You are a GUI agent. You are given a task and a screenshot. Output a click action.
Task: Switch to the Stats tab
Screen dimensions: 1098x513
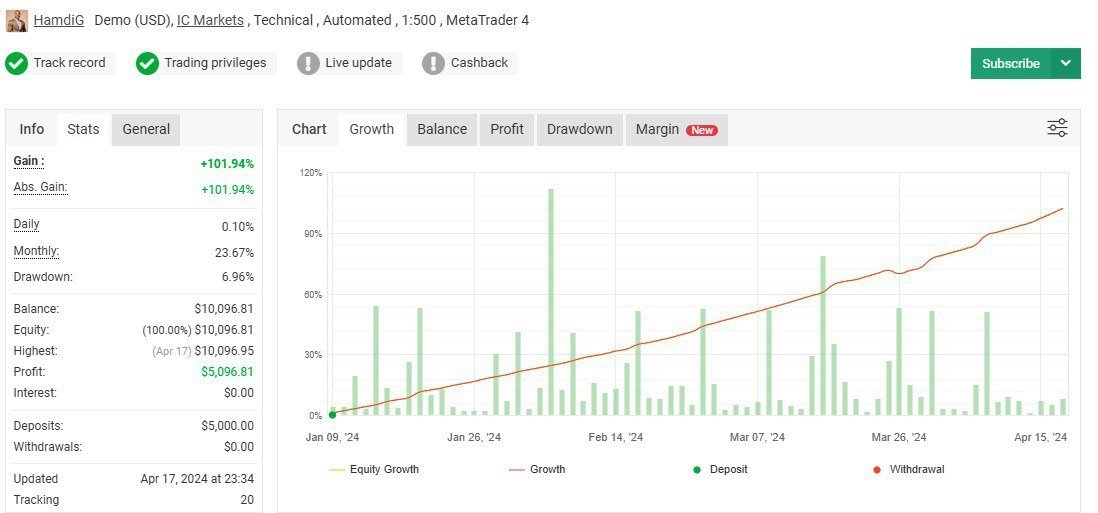point(83,129)
